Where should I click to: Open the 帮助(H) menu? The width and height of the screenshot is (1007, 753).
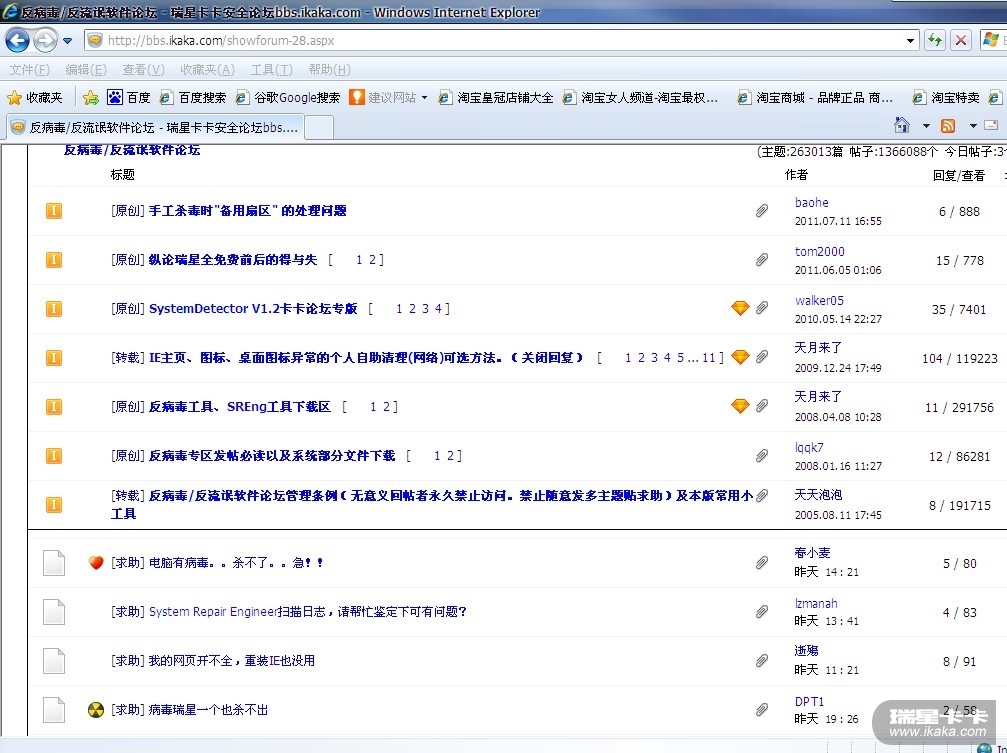coord(329,69)
